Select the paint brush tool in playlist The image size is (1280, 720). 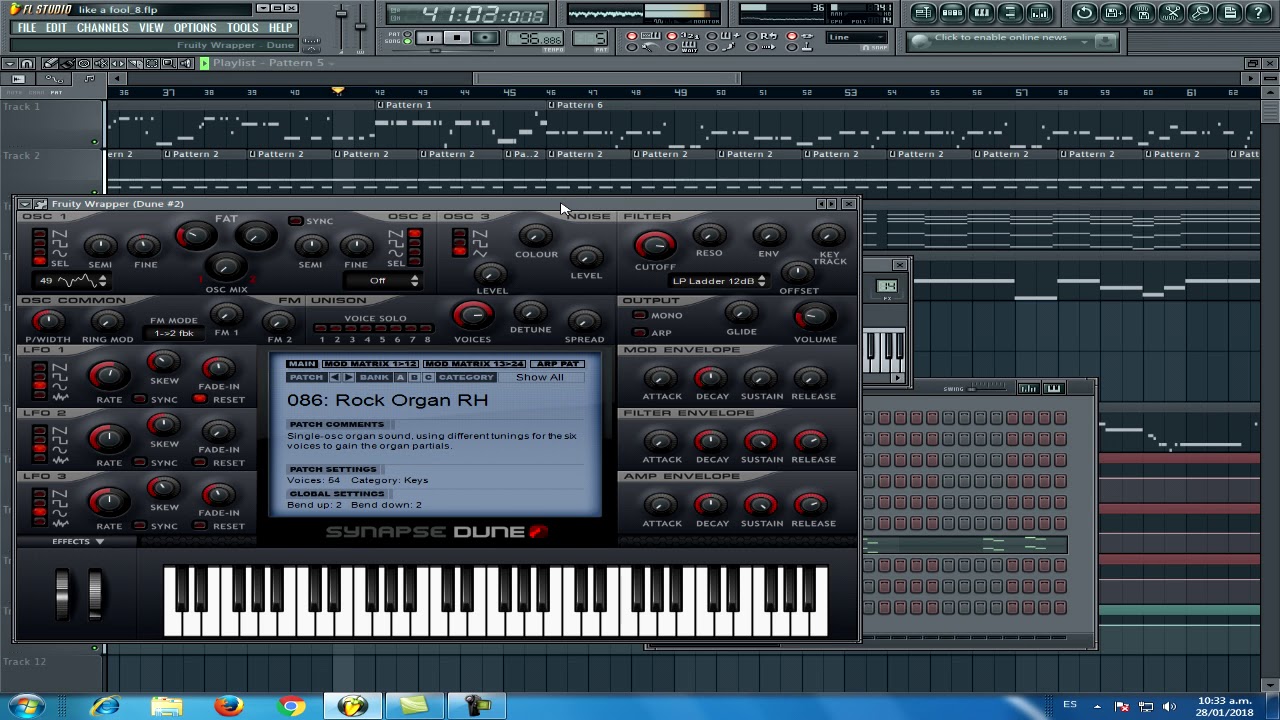[x=66, y=63]
